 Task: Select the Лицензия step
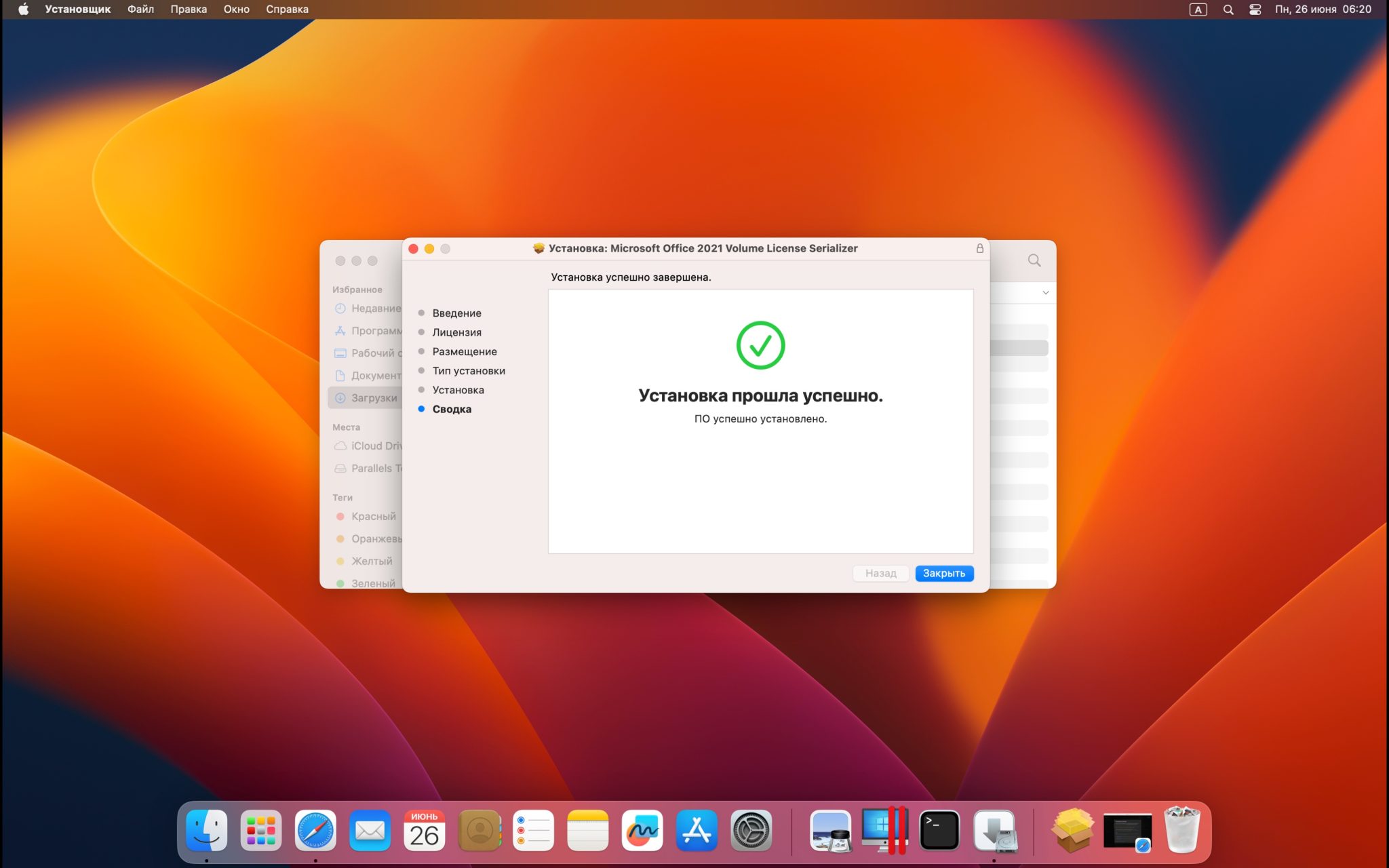coord(456,332)
